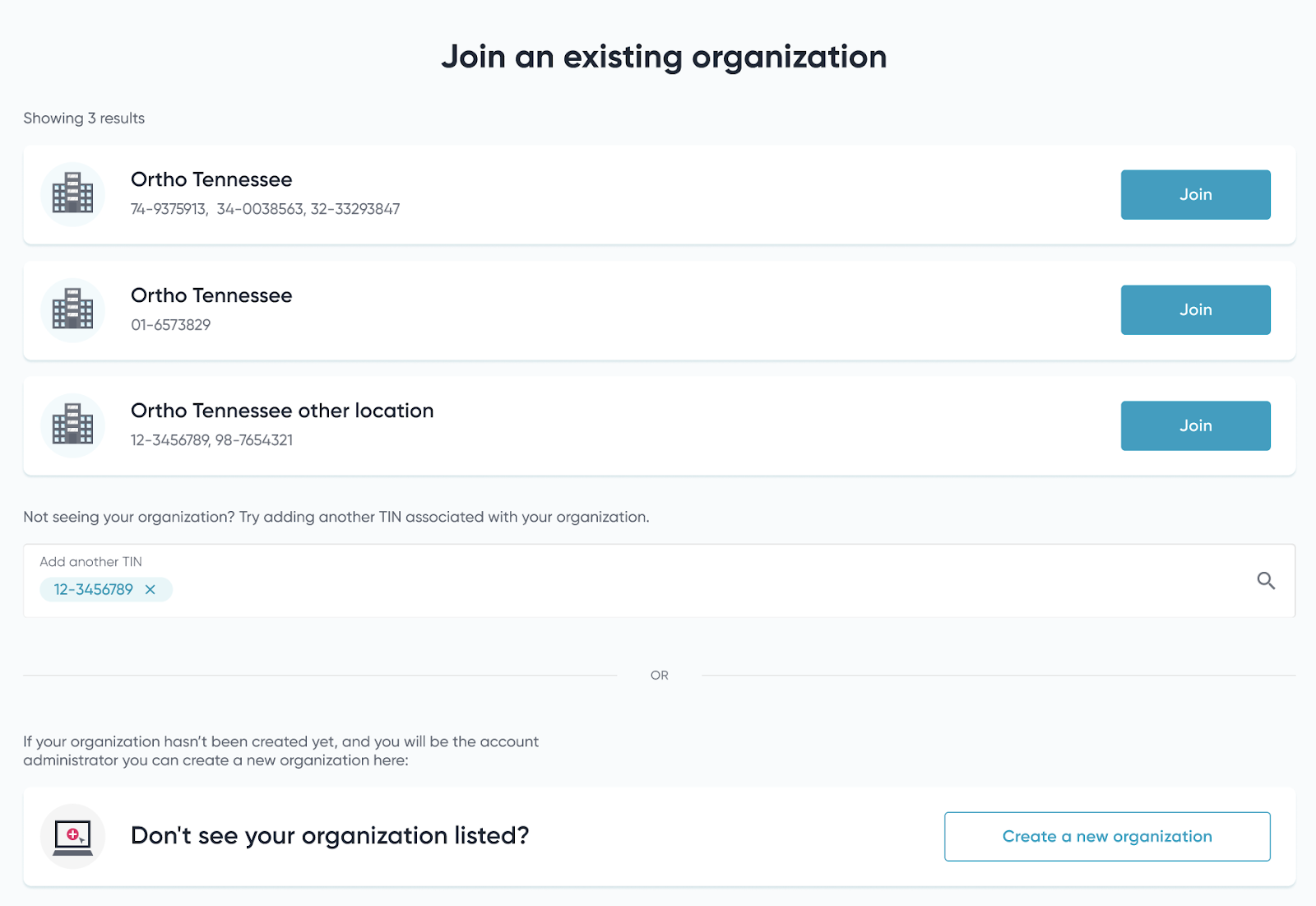Click the Don't see your organization listed? heading
This screenshot has height=906, width=1316.
point(330,836)
